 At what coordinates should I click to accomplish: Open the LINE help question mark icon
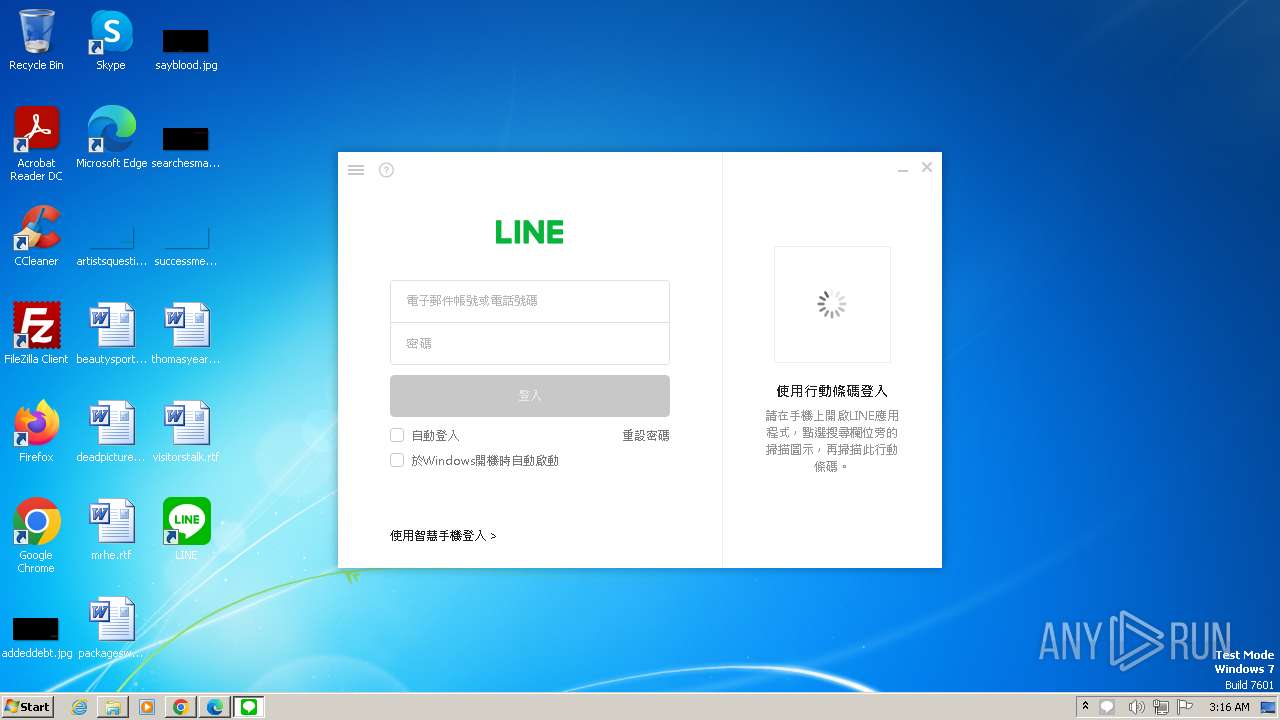click(386, 170)
